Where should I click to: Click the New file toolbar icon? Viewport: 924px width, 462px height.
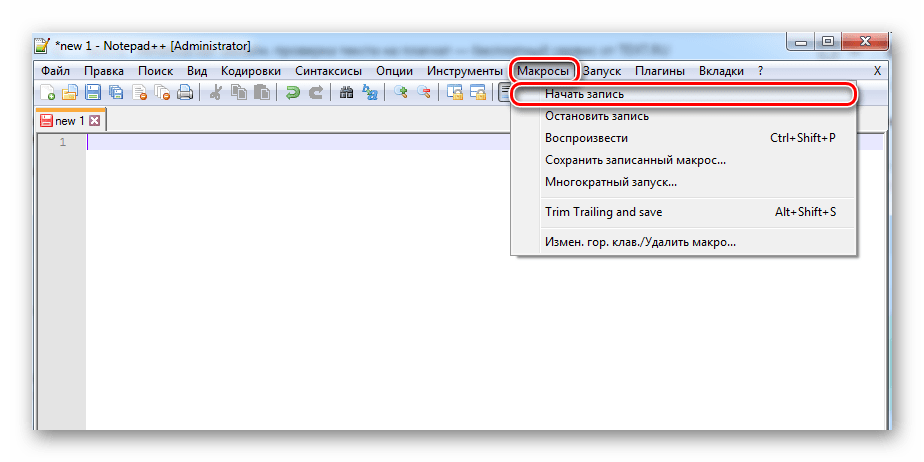point(47,93)
